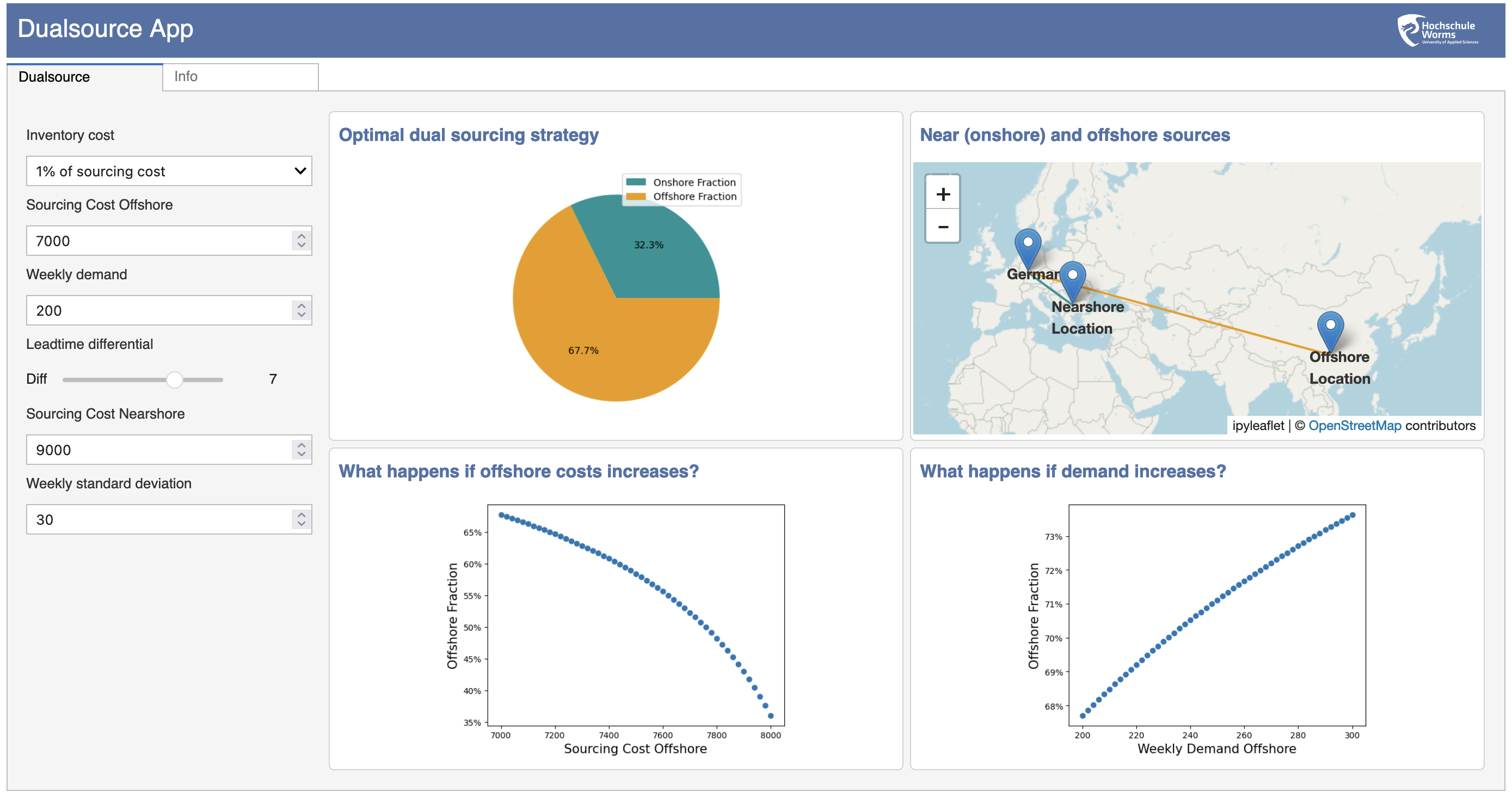
Task: Increase Sourcing Cost Nearshore with up arrow
Action: click(x=301, y=445)
